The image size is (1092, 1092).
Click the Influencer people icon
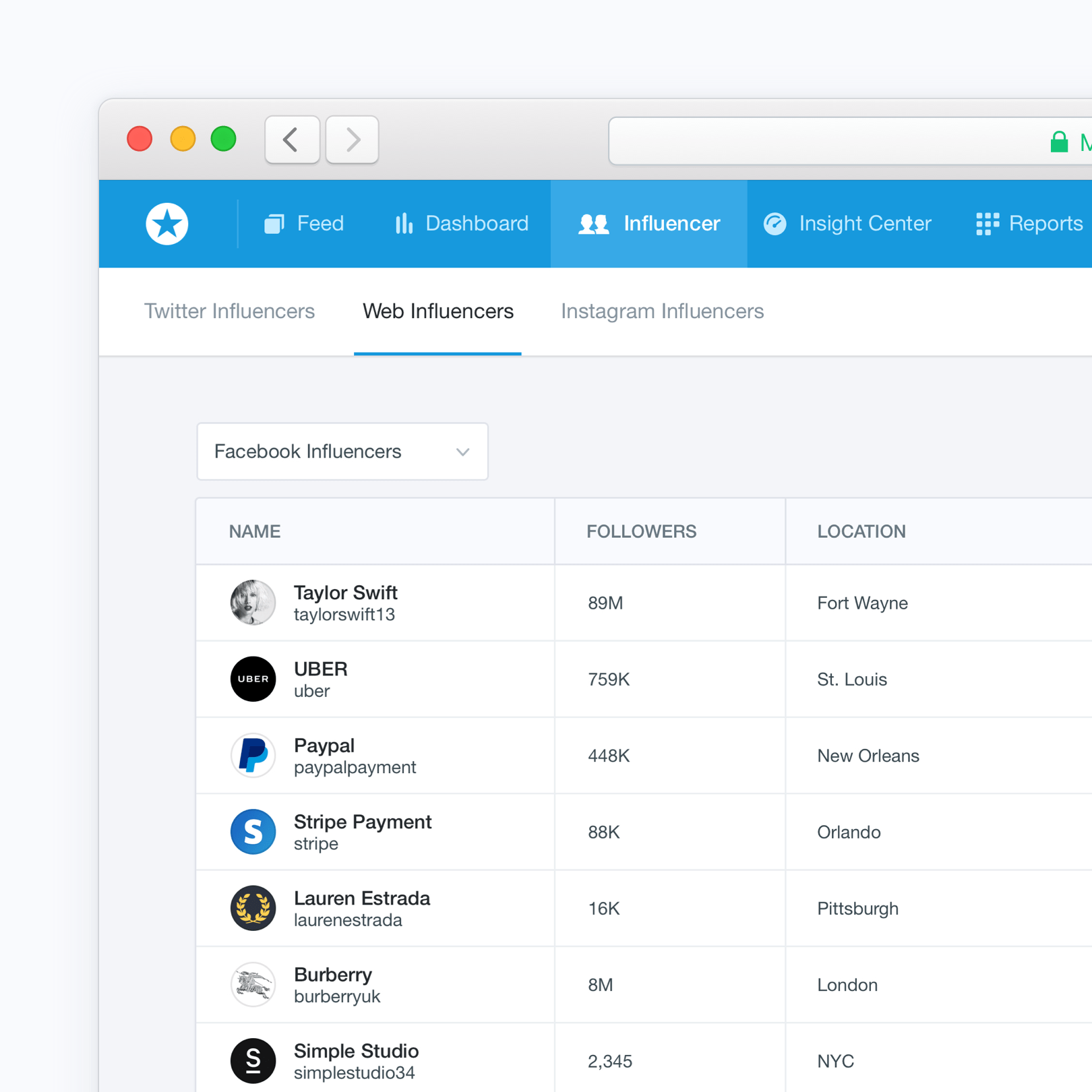pyautogui.click(x=594, y=224)
